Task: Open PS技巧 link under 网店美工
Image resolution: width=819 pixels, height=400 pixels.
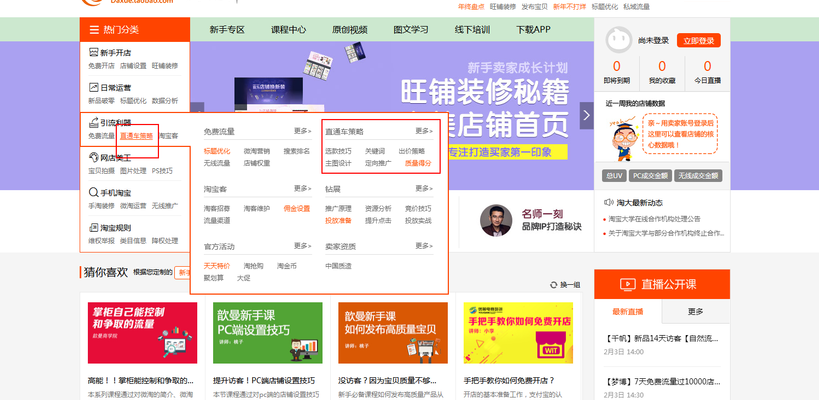Action: pyautogui.click(x=162, y=171)
